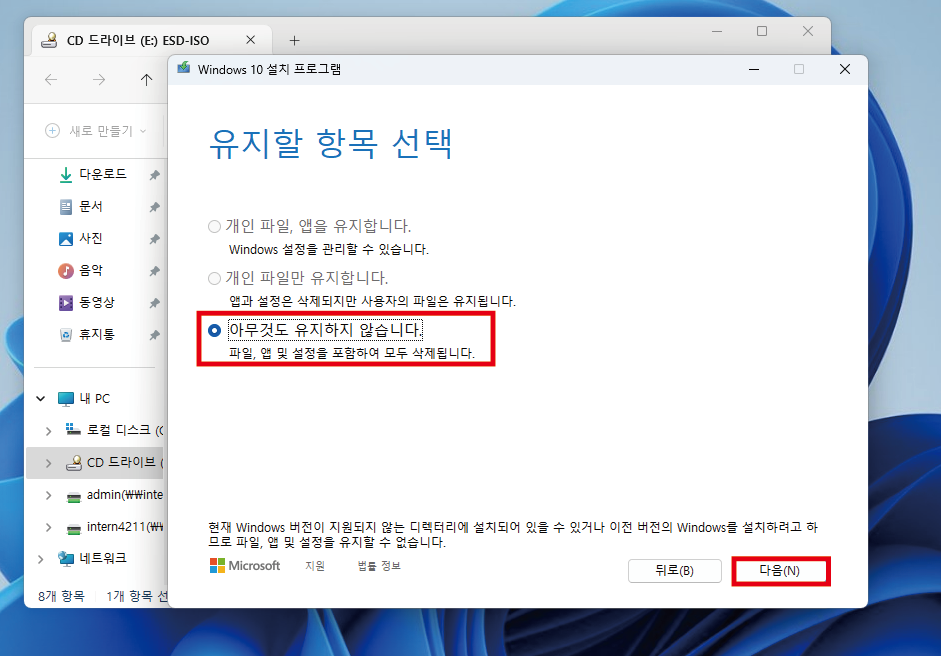Expand the CD 드라이브 tree node
This screenshot has height=656, width=941.
point(49,463)
